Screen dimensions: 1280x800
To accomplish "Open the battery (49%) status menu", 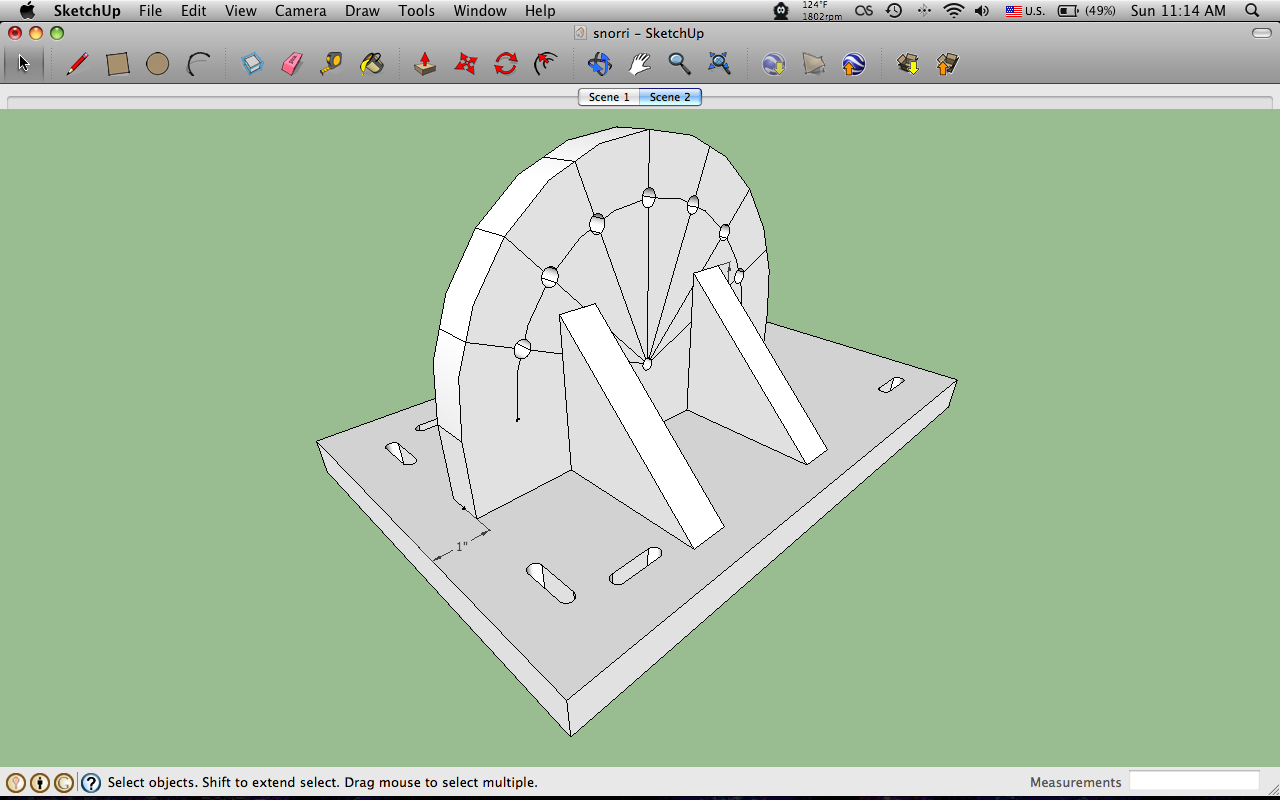I will click(1087, 11).
